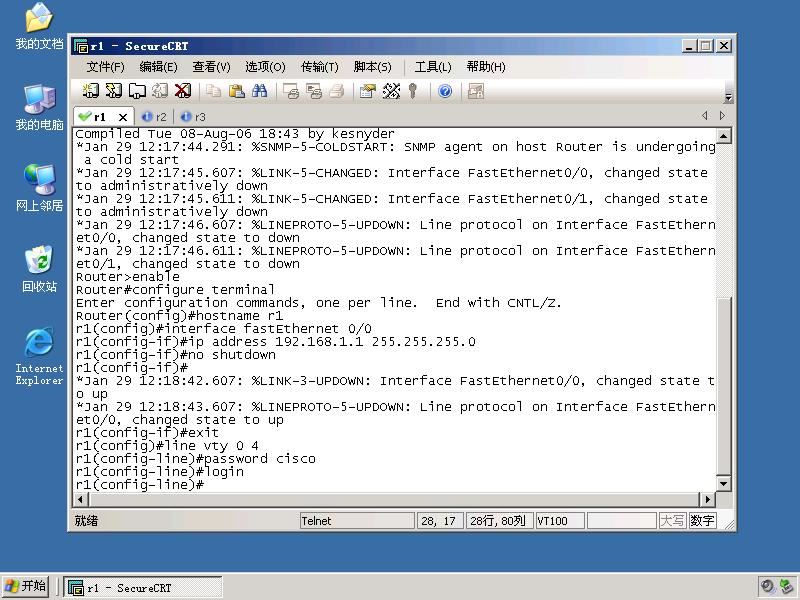The height and width of the screenshot is (600, 800).
Task: Open Internet Explorer desktop icon
Action: pyautogui.click(x=39, y=356)
